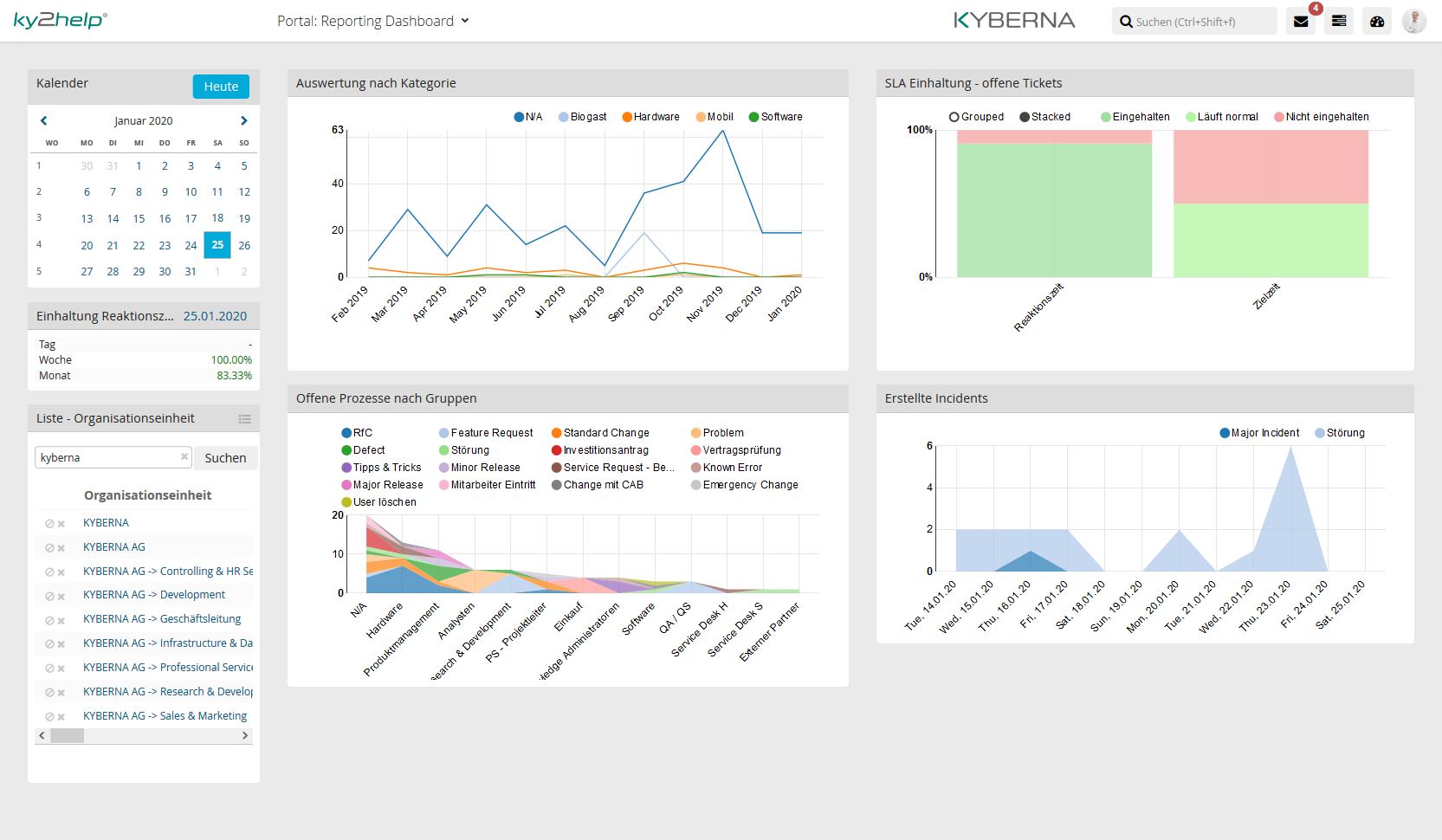Open the KYBERNA AG -> Development link

pyautogui.click(x=153, y=594)
